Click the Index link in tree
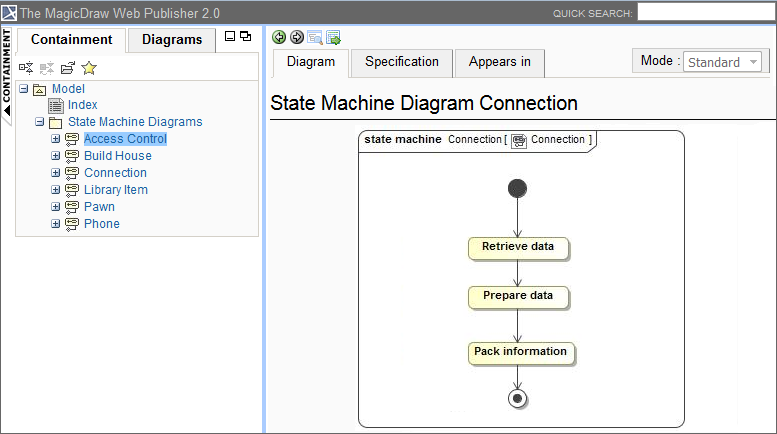777x434 pixels. click(82, 105)
